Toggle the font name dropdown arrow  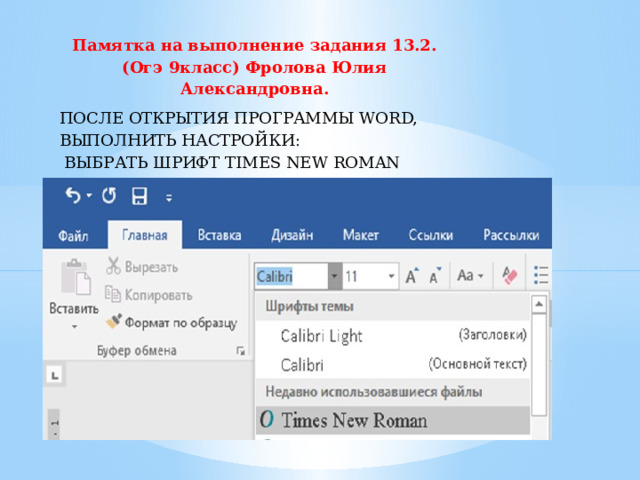[x=335, y=276]
